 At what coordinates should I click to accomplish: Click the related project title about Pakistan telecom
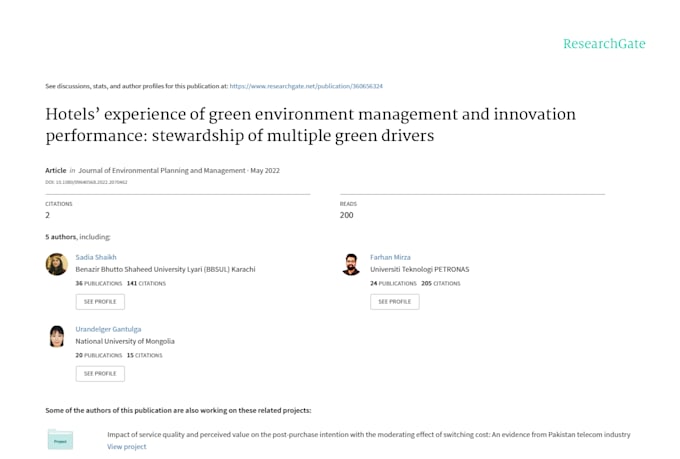369,434
